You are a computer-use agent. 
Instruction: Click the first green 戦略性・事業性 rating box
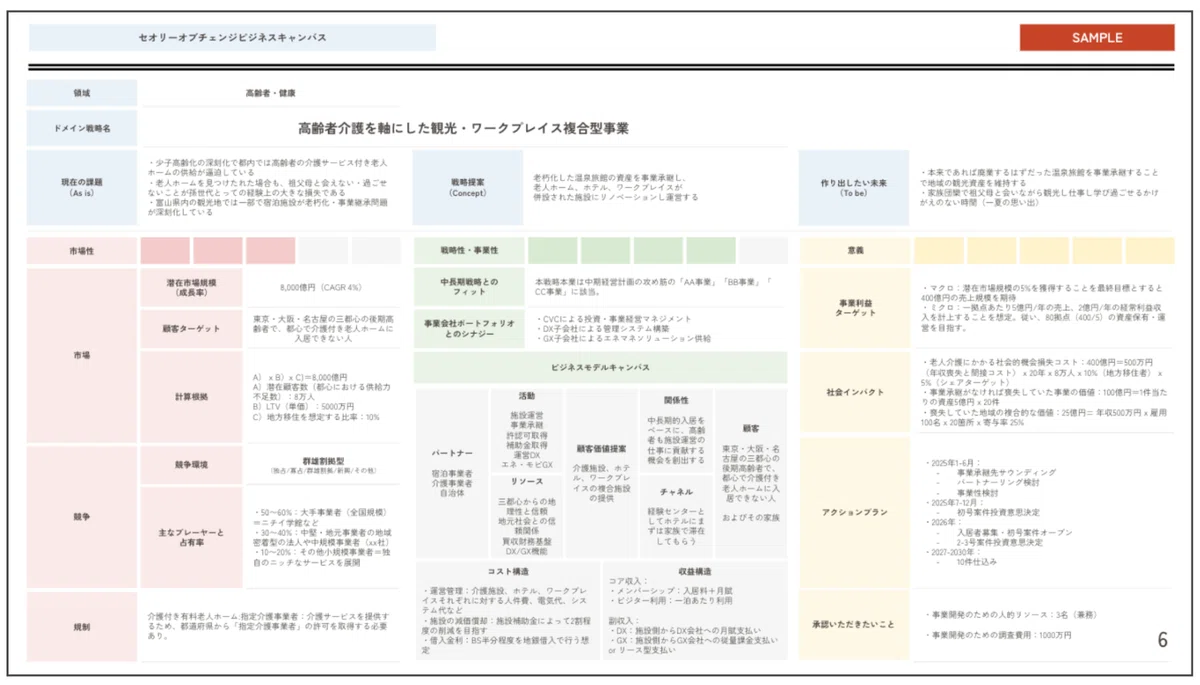[x=552, y=250]
